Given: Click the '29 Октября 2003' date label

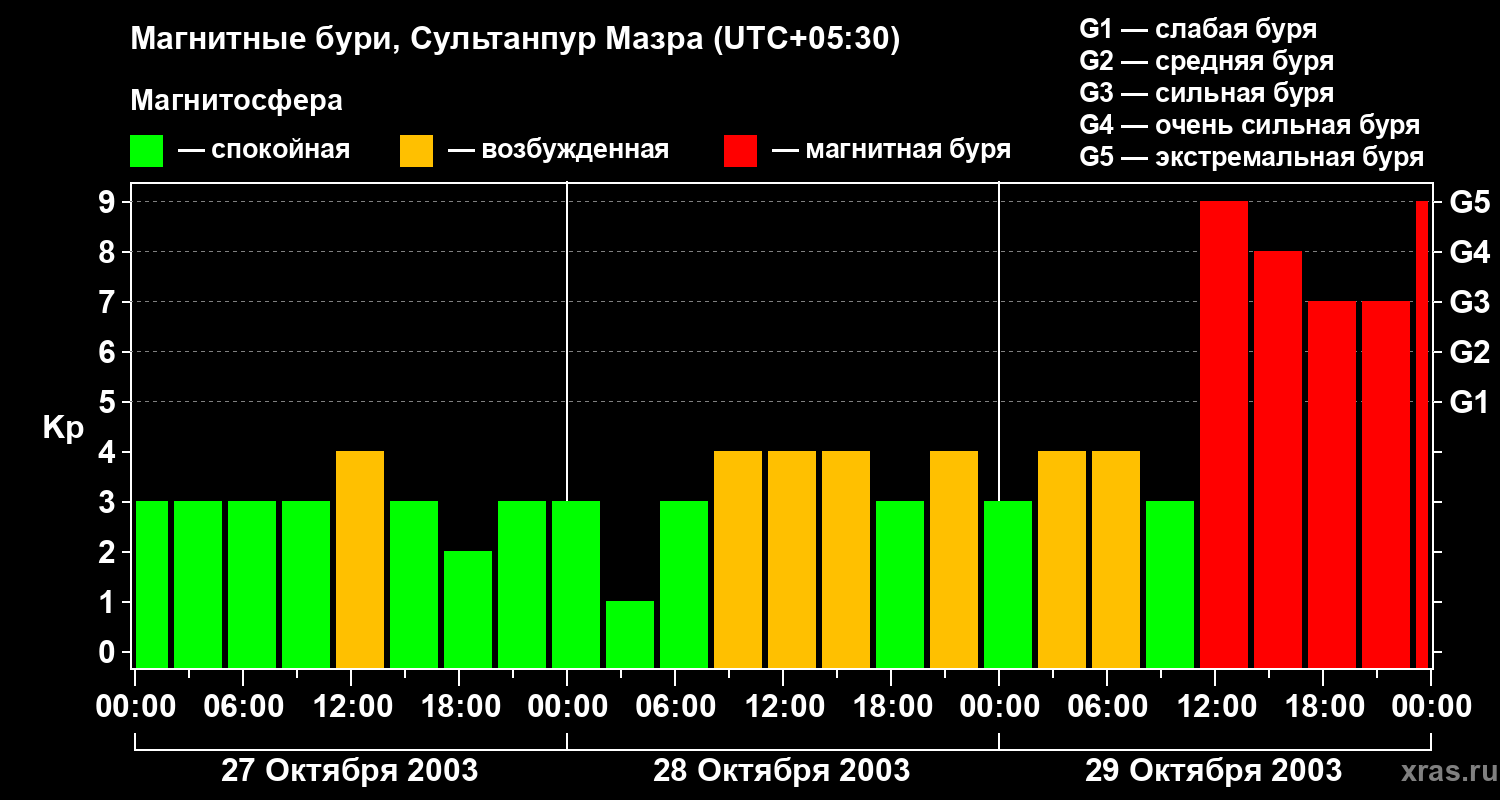Looking at the screenshot, I should tap(1214, 771).
